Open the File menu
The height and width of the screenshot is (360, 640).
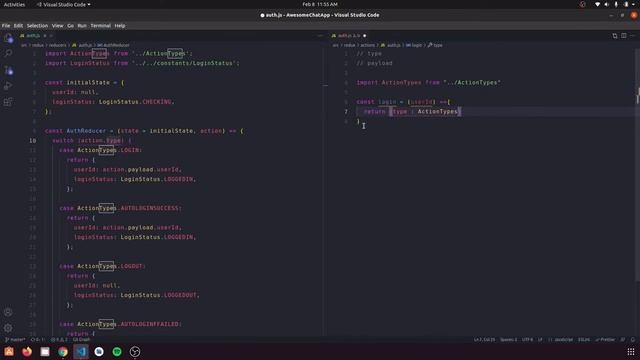6,26
